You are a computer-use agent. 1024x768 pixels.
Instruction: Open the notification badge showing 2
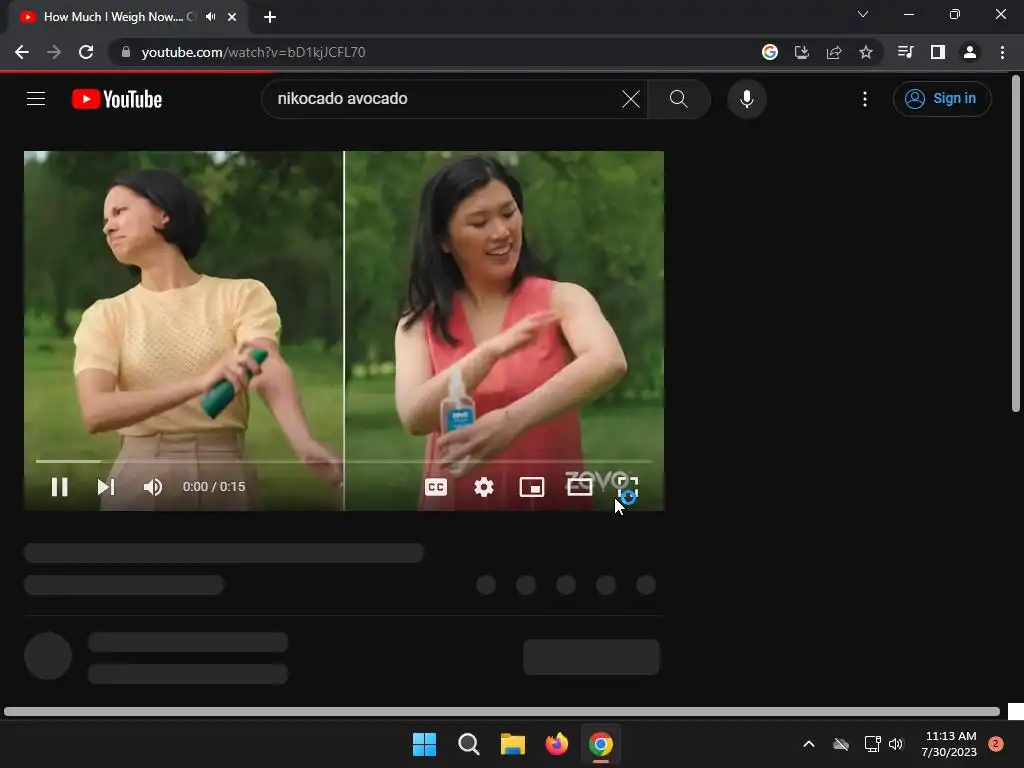[995, 744]
